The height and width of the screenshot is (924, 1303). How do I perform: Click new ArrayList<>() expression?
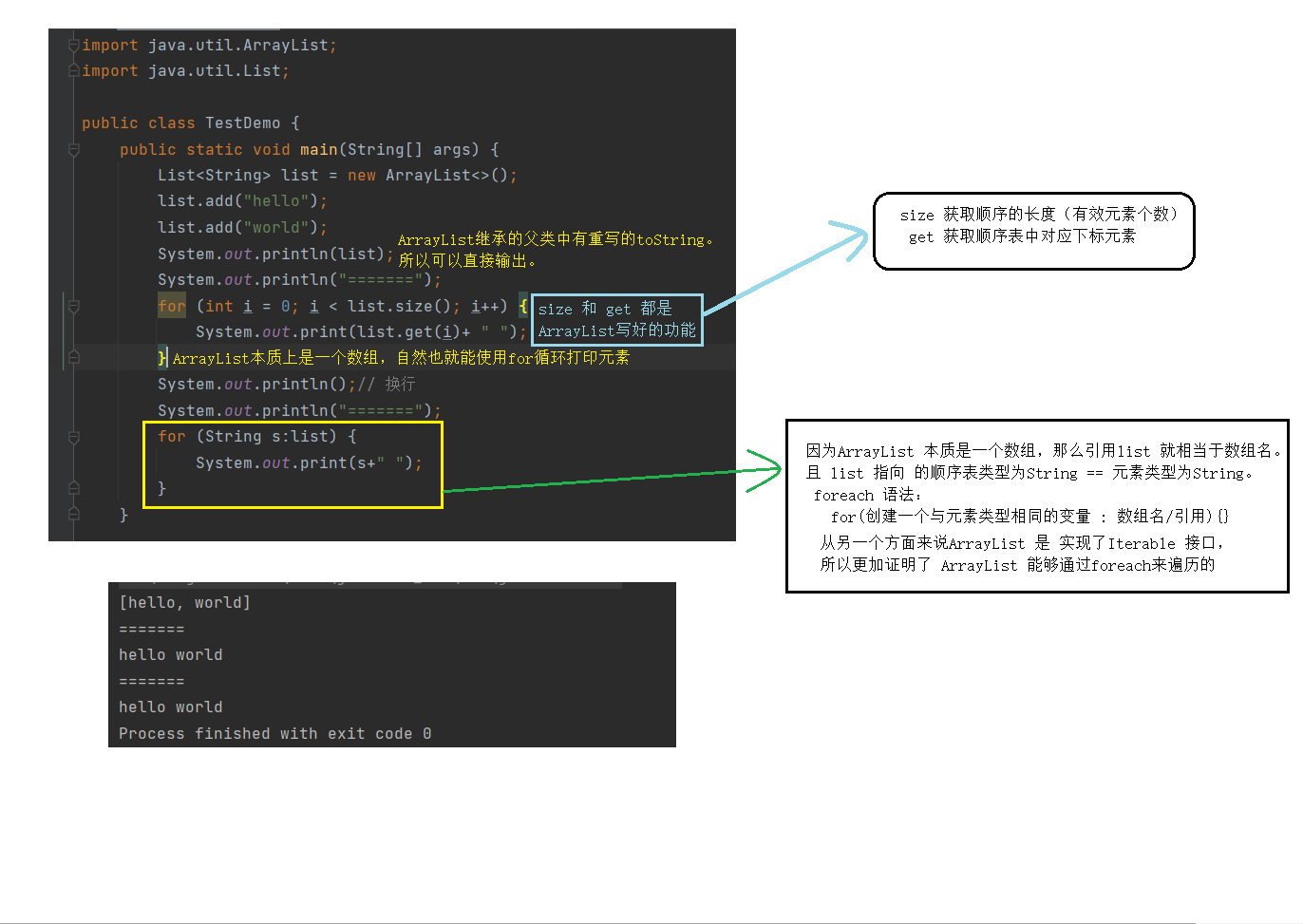coord(428,176)
